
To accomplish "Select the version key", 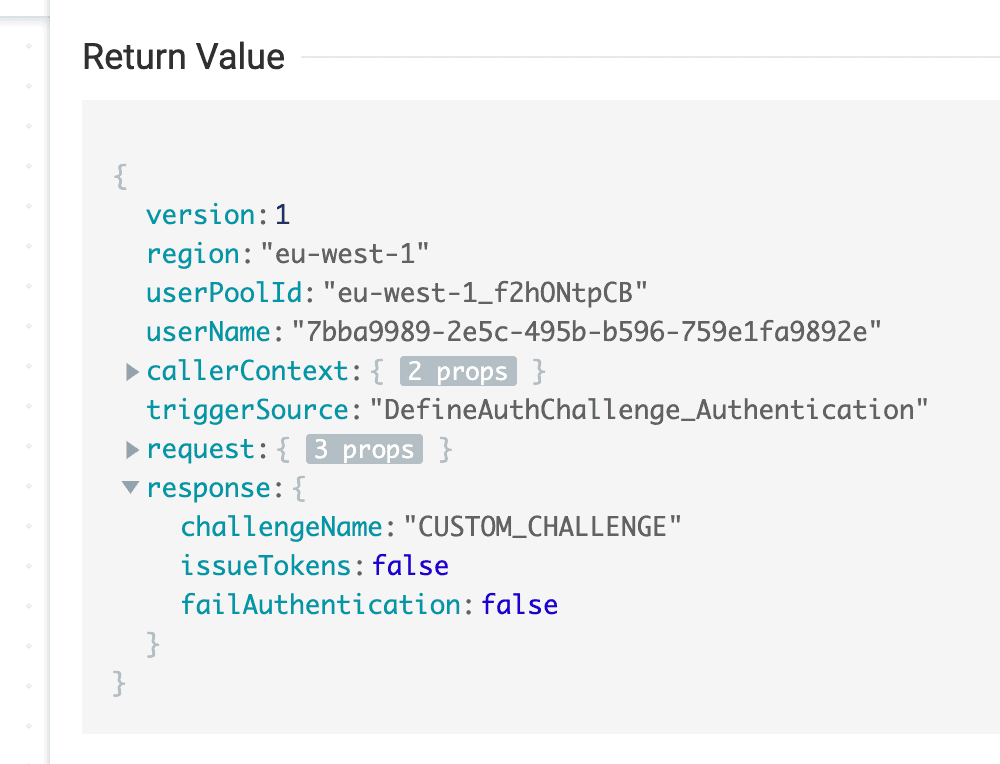I will click(x=201, y=215).
